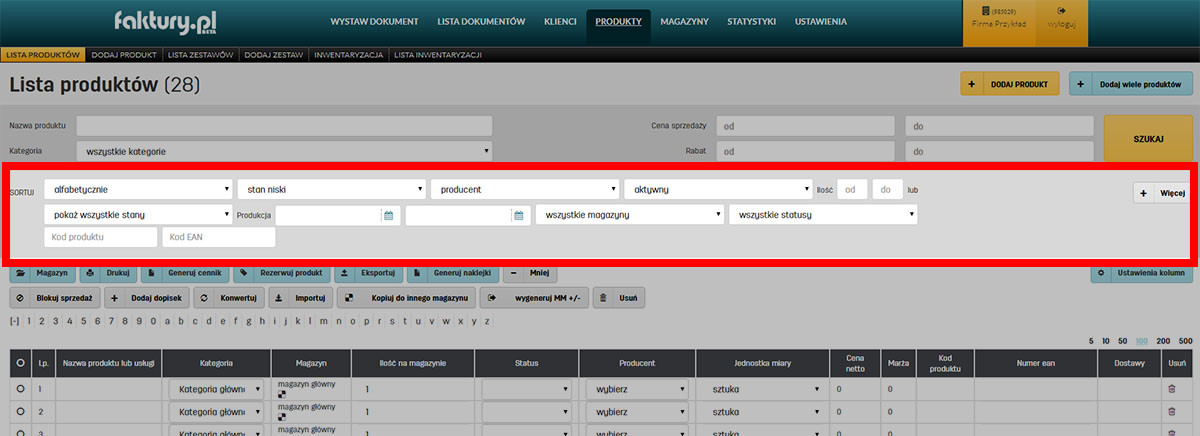The height and width of the screenshot is (436, 1200).
Task: Toggle the select-all circle in table header
Action: point(19,364)
